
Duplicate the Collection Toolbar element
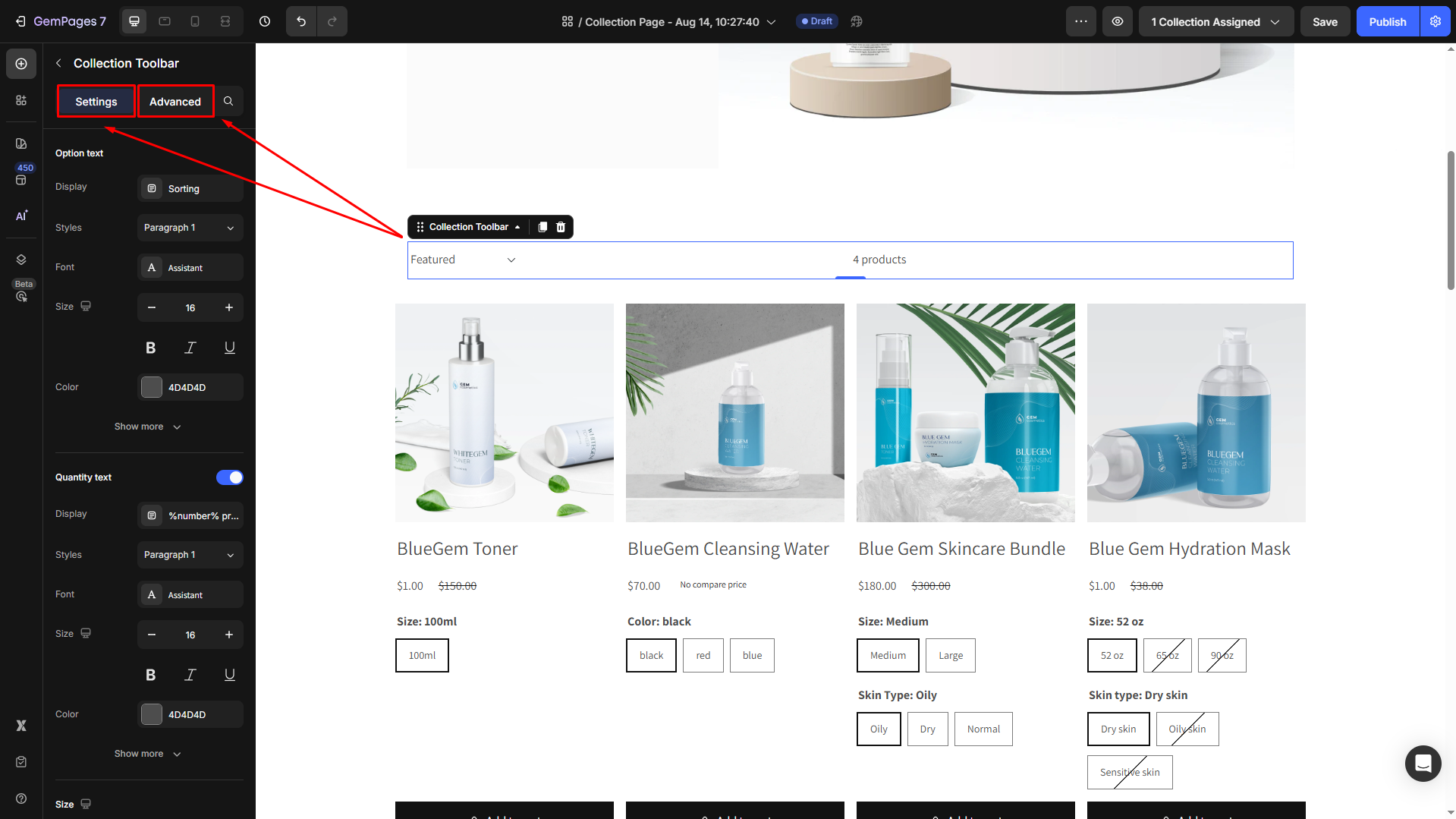[542, 227]
